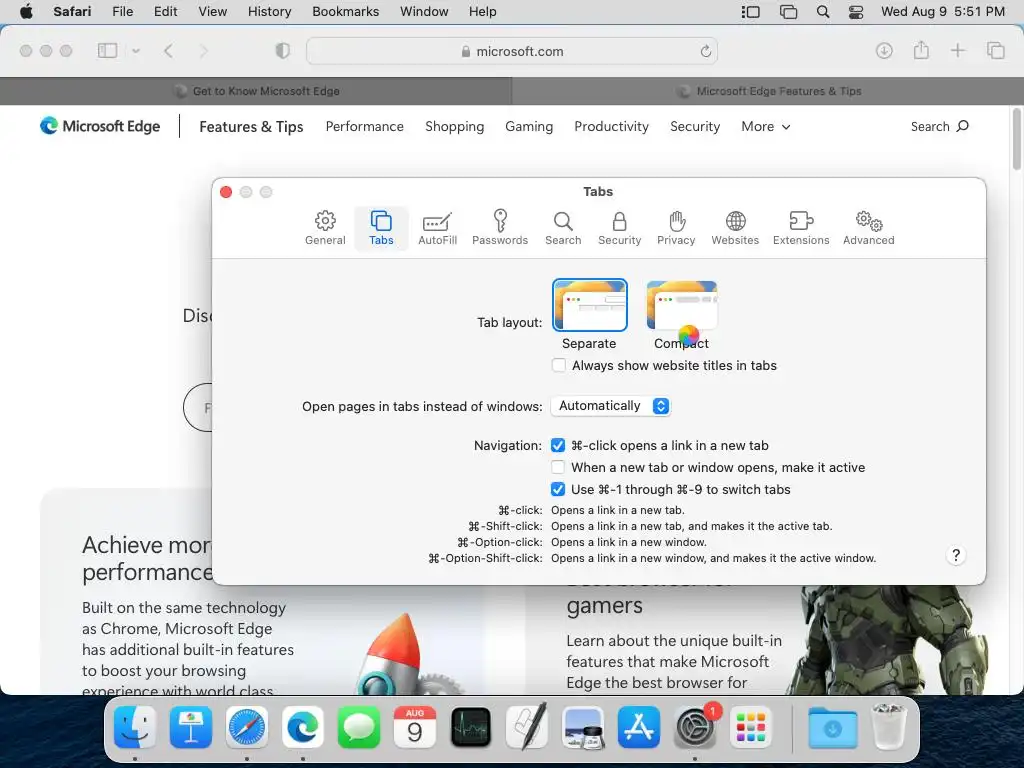1024x768 pixels.
Task: Open Activity Monitor from the Dock
Action: click(470, 727)
